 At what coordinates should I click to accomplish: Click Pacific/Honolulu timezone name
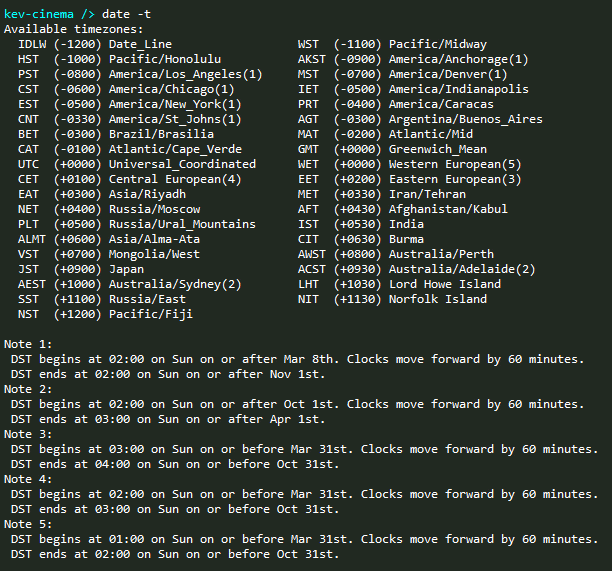pos(165,59)
